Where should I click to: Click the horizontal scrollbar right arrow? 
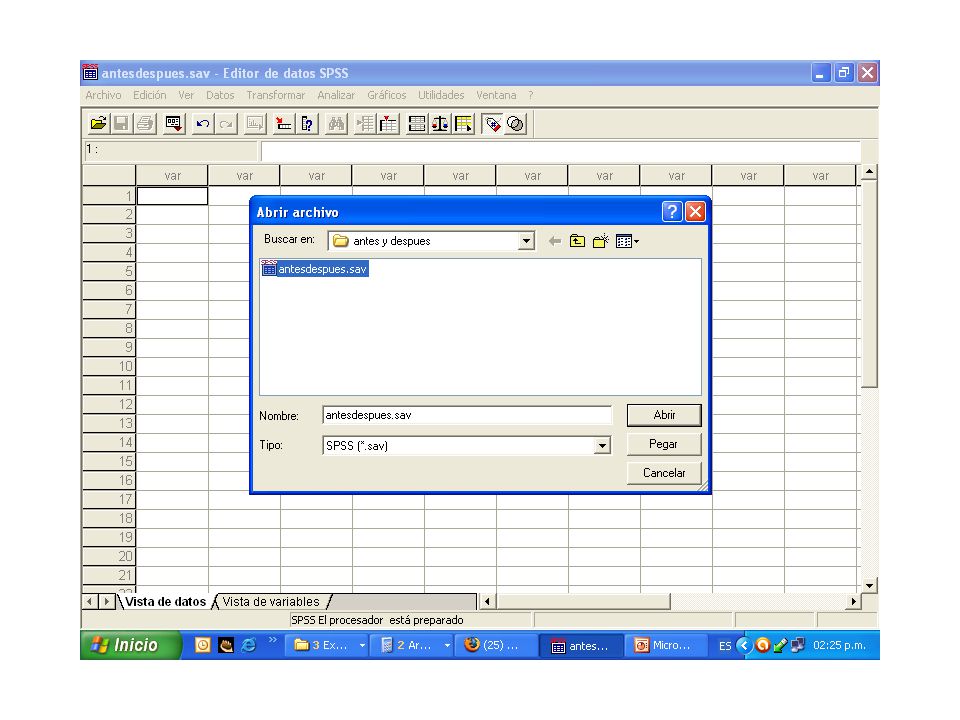(x=853, y=602)
